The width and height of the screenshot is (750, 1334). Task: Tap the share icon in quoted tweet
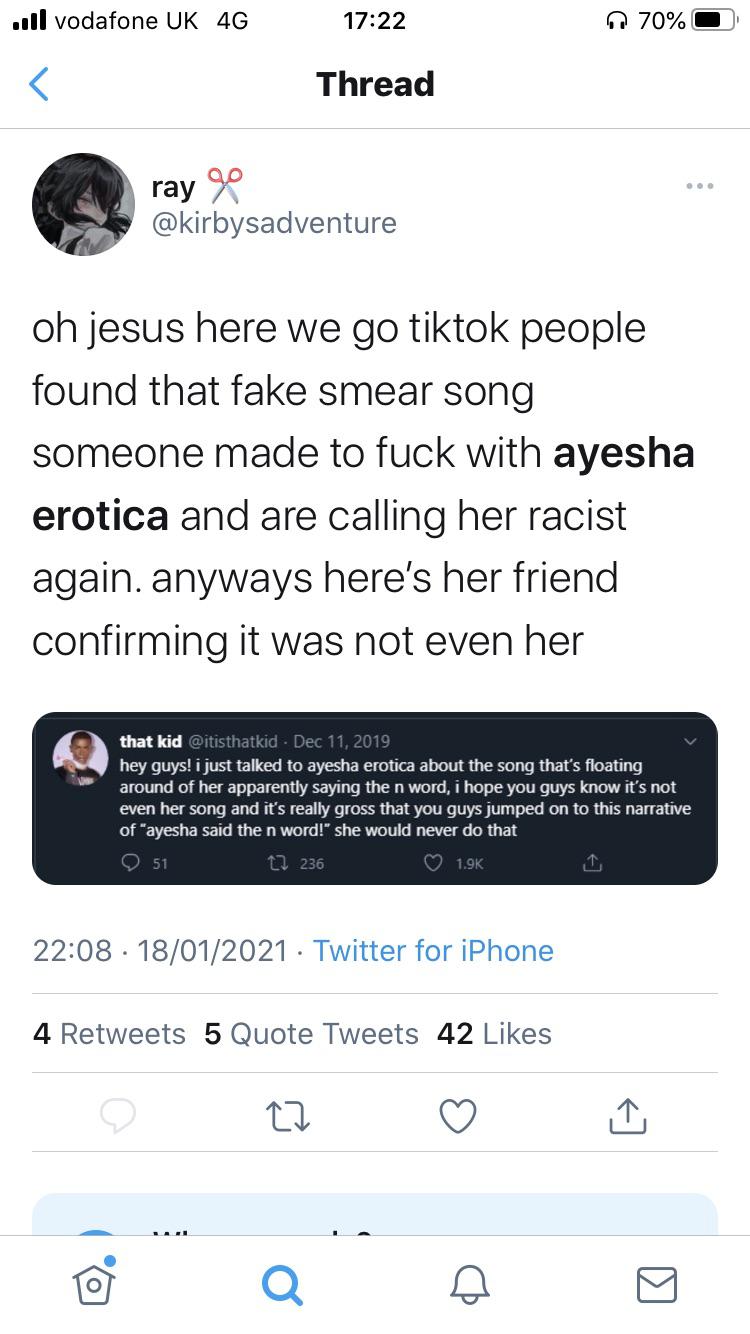coord(592,862)
